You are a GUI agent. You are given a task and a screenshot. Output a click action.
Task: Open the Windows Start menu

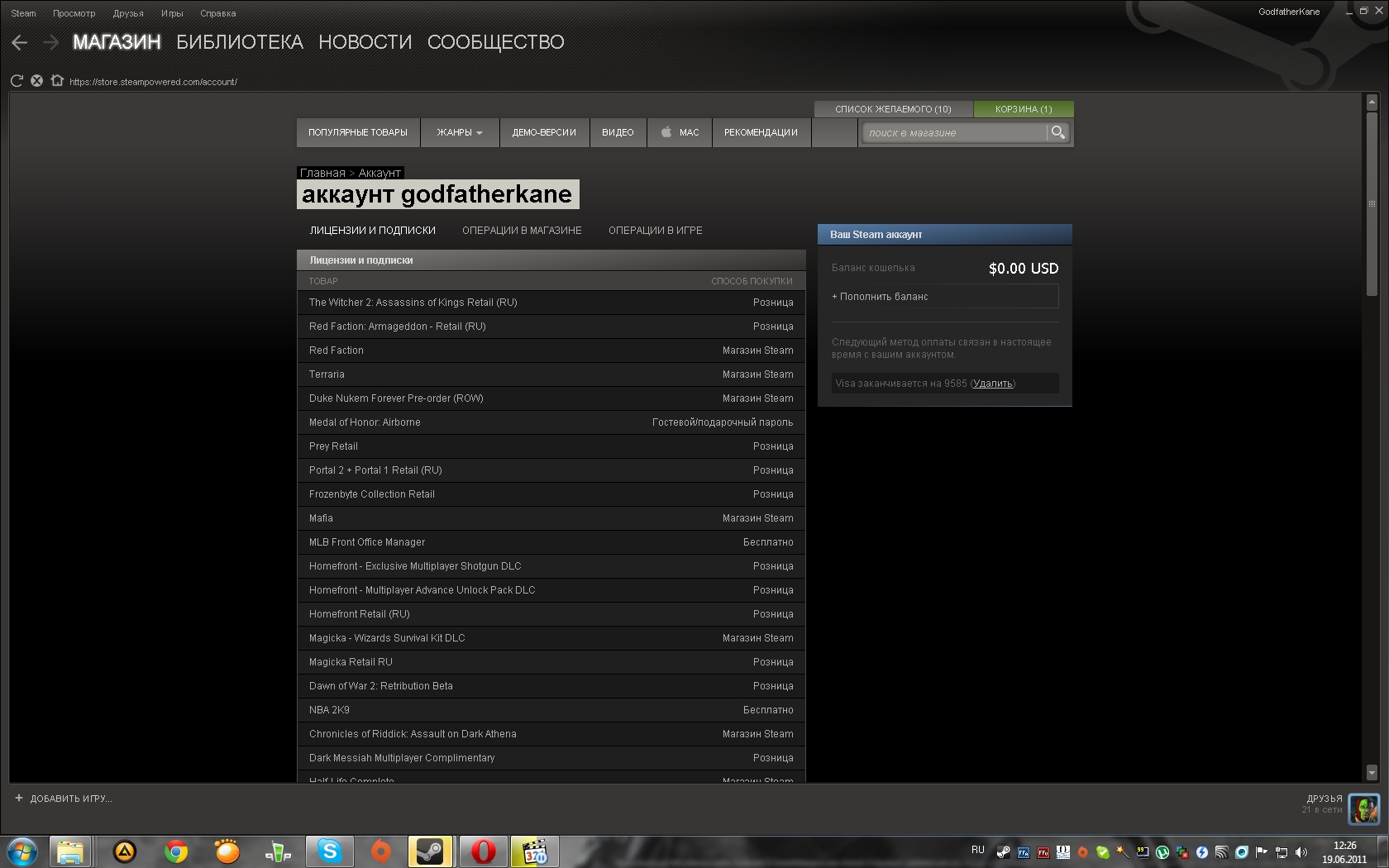click(x=21, y=851)
